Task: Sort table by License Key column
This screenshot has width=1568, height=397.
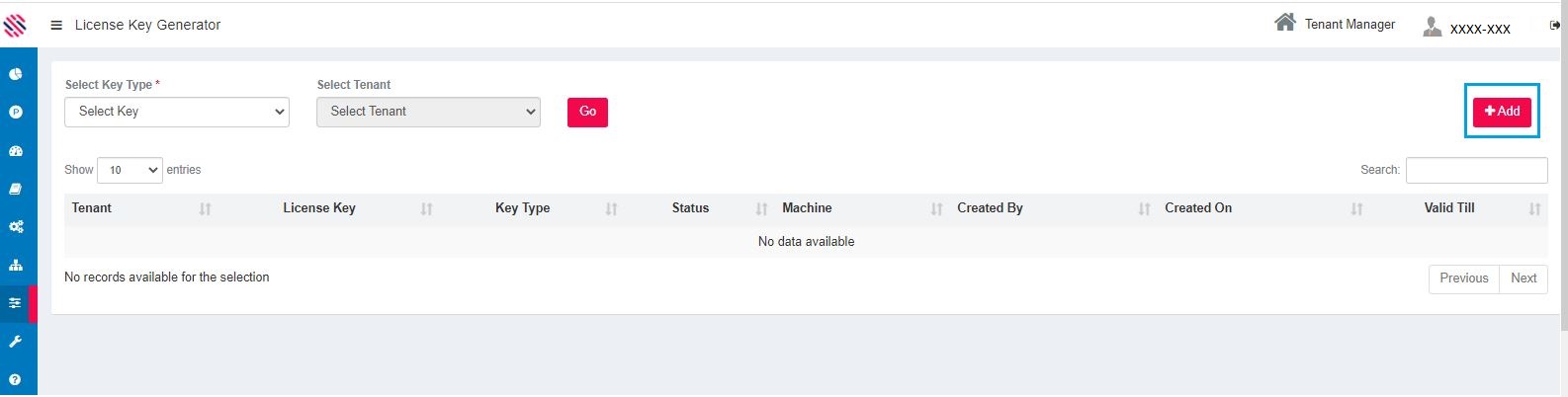Action: (x=318, y=208)
